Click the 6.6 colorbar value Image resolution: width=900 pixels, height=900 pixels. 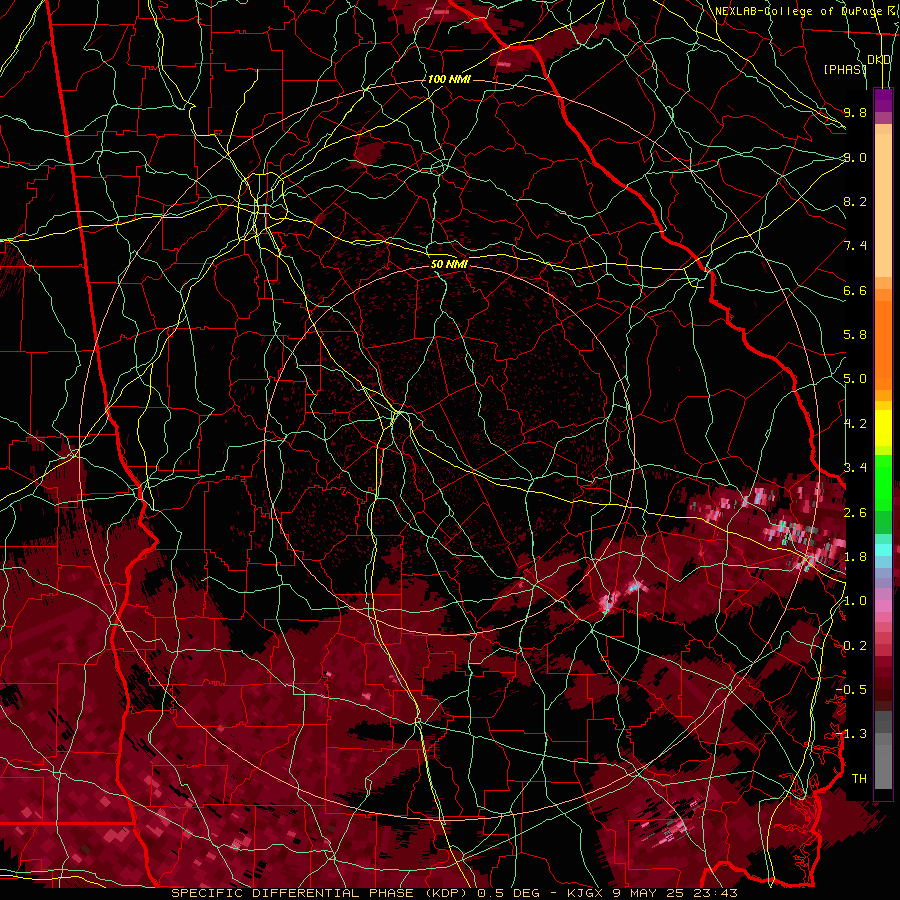855,290
